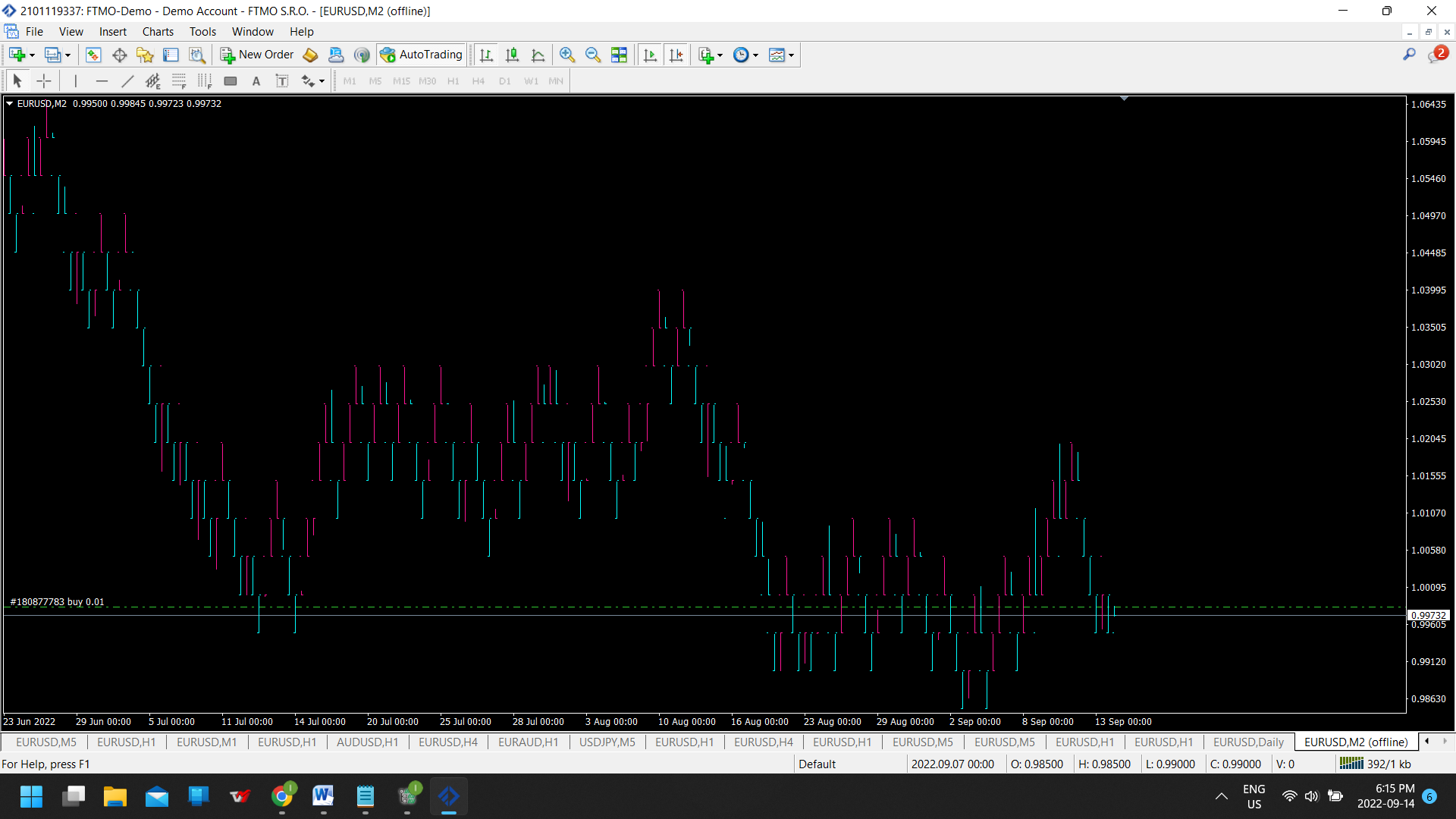
Task: Select the Crosshair tool
Action: tap(44, 81)
